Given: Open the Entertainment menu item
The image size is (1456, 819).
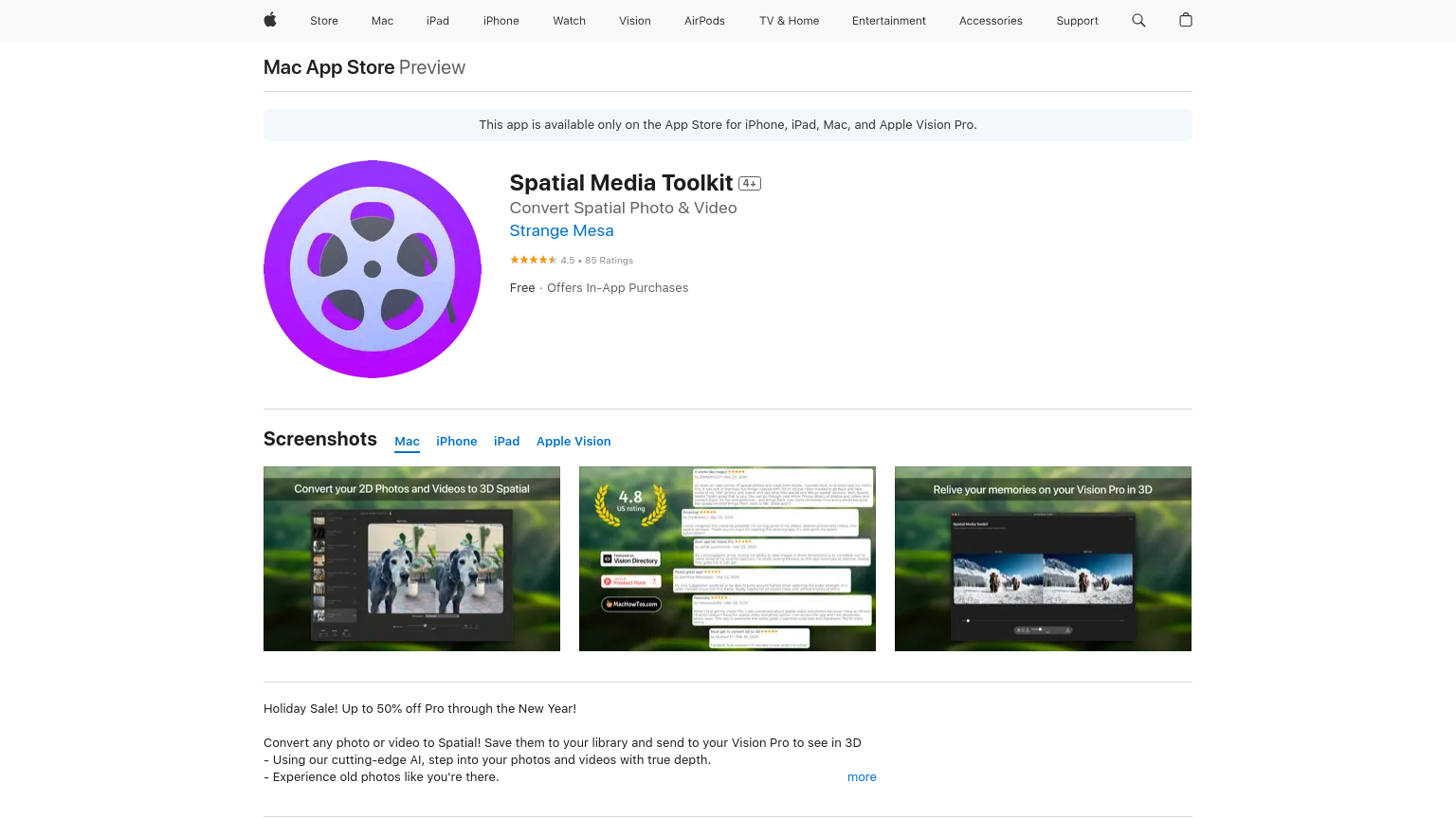Looking at the screenshot, I should click(888, 20).
